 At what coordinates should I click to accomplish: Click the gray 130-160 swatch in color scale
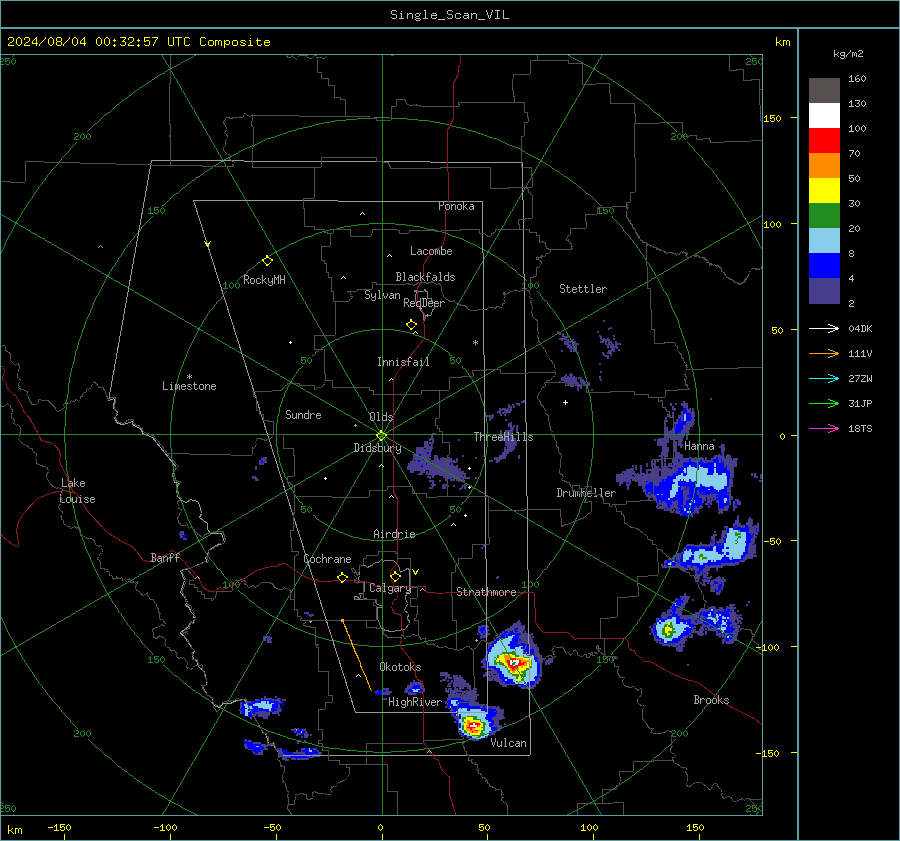coord(824,91)
